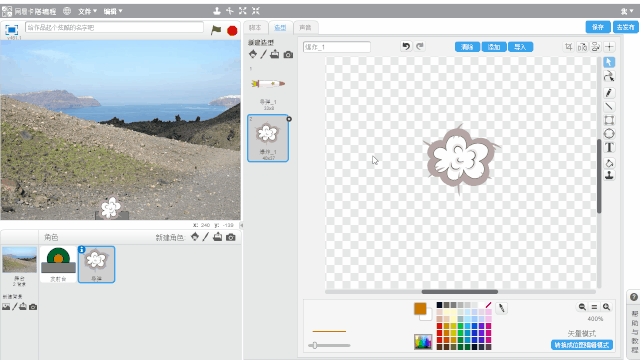Screen dimensions: 640x360
Task: Click the 导入 import button
Action: tap(520, 47)
